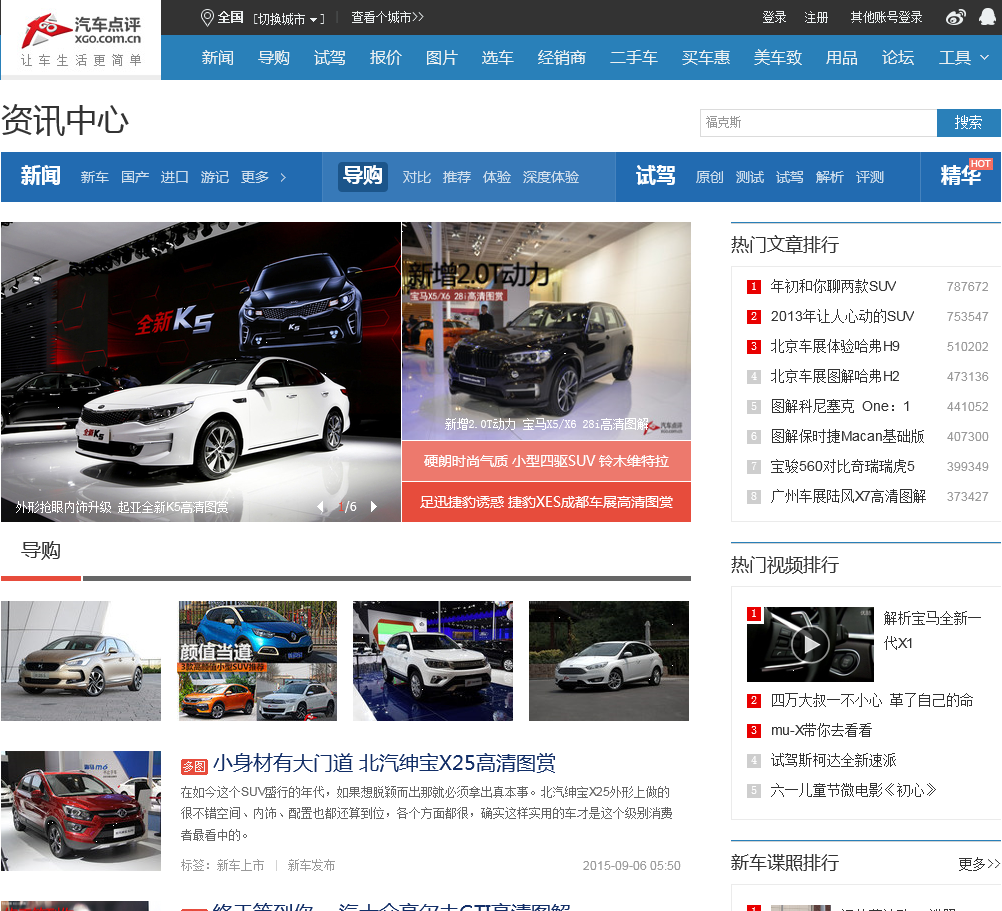The height and width of the screenshot is (911, 1002).
Task: Select the 试驾 section tab in blue bar
Action: pos(655,176)
